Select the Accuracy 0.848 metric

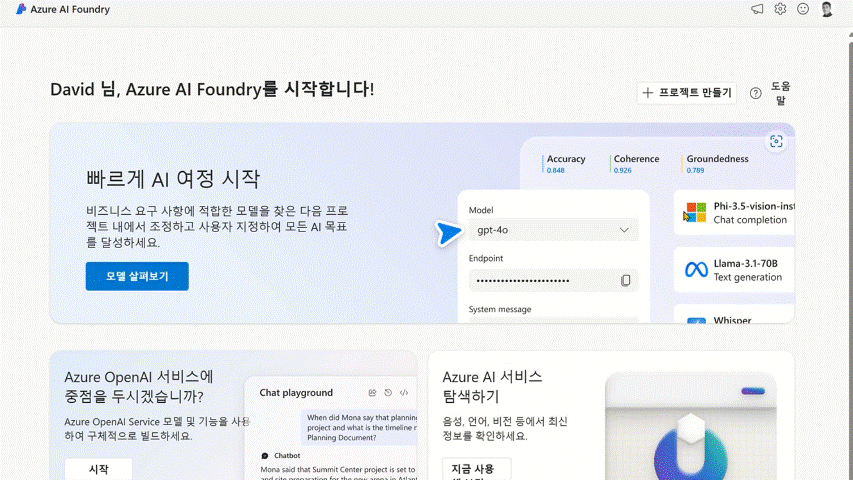click(564, 163)
